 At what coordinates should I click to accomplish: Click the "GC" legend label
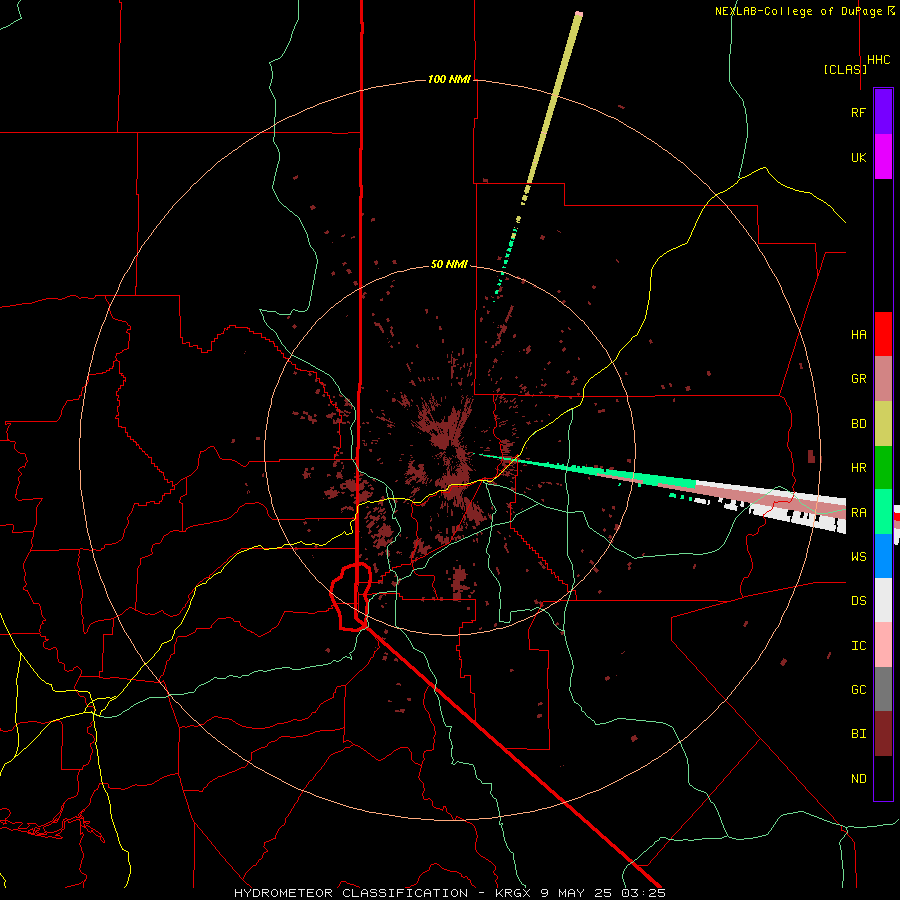[x=858, y=689]
